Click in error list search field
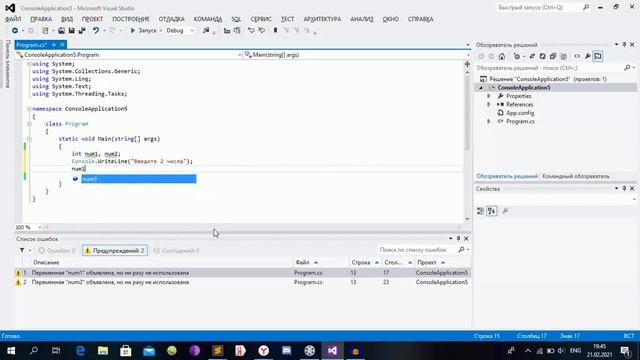The width and height of the screenshot is (640, 360). tap(416, 249)
